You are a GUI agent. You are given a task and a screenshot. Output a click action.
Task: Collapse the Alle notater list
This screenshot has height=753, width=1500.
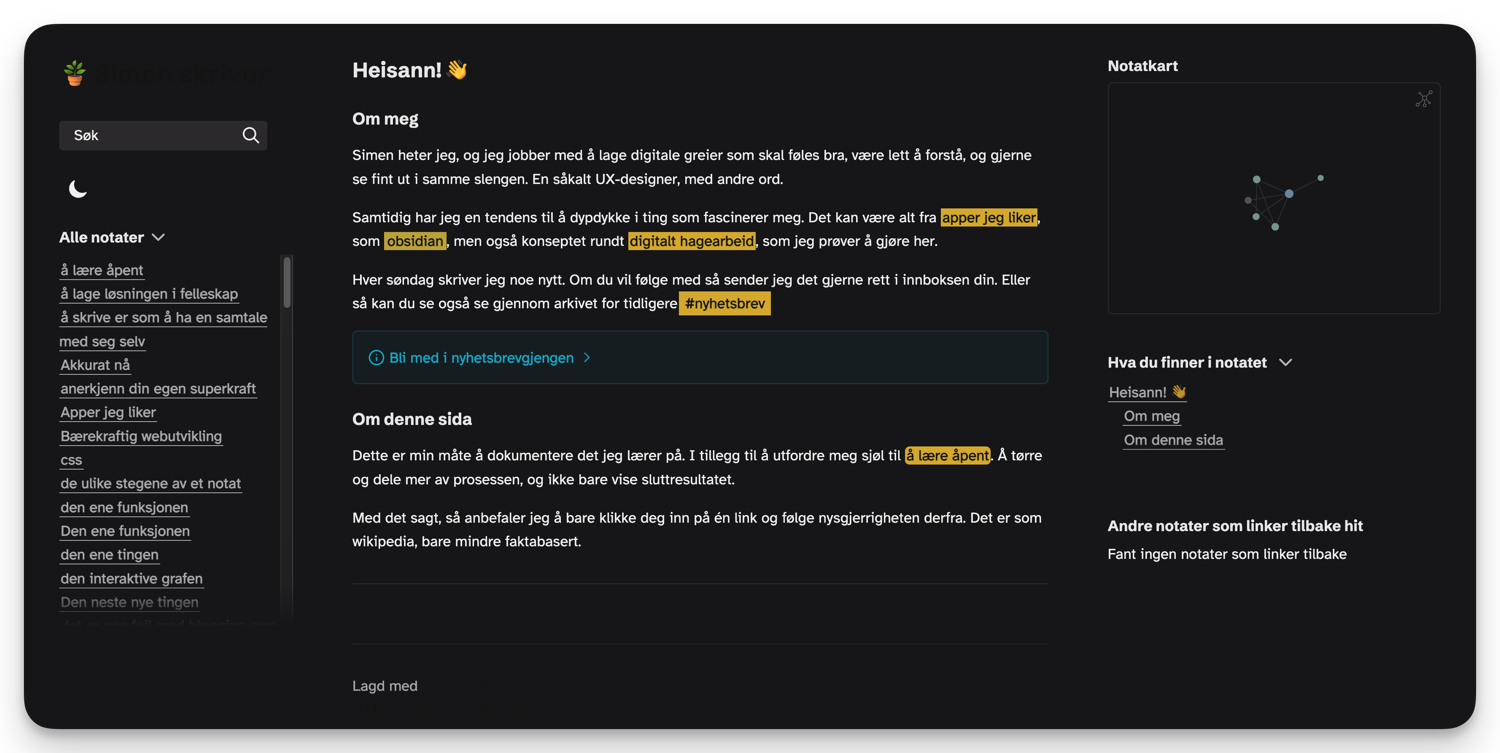[x=158, y=238]
